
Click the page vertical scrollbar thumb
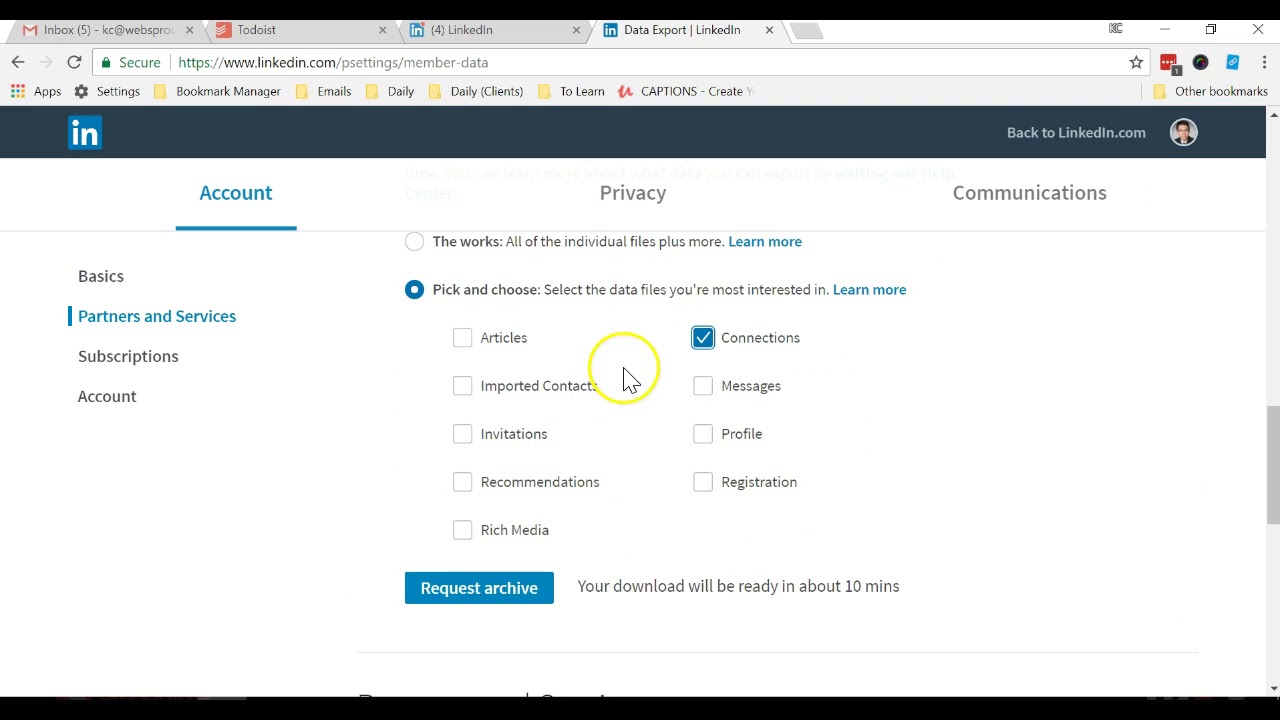pos(1273,465)
